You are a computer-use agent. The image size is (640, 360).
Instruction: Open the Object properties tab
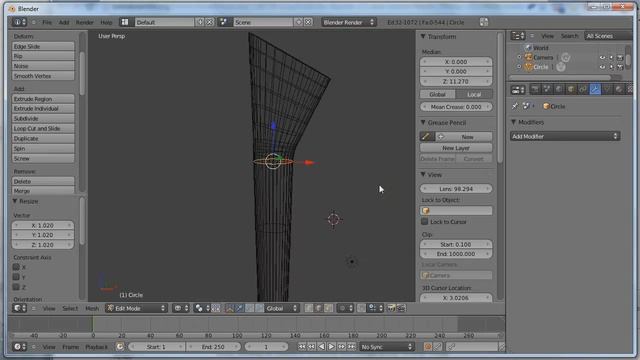pyautogui.click(x=571, y=89)
